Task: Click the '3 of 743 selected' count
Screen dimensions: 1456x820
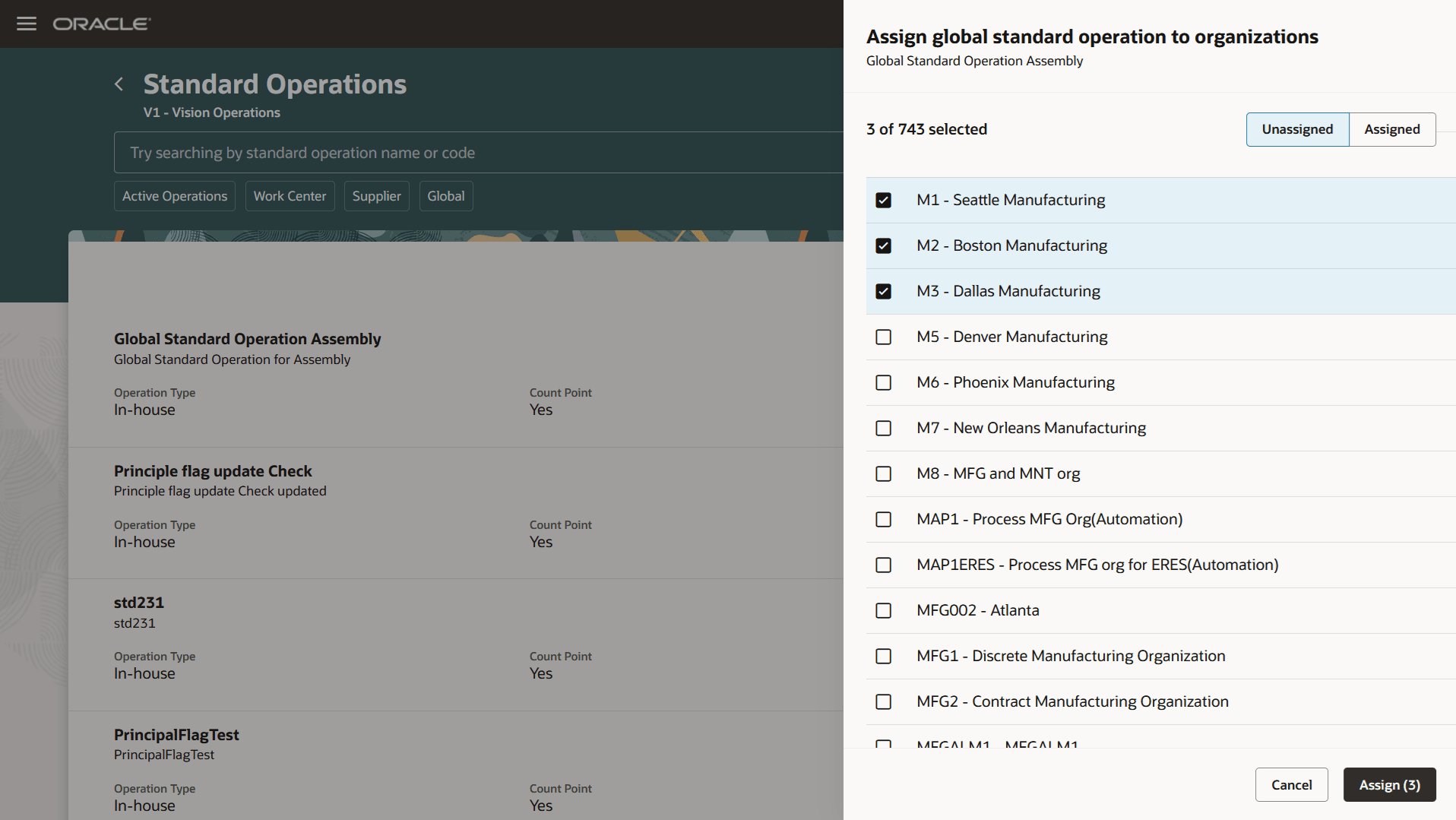Action: click(x=926, y=129)
